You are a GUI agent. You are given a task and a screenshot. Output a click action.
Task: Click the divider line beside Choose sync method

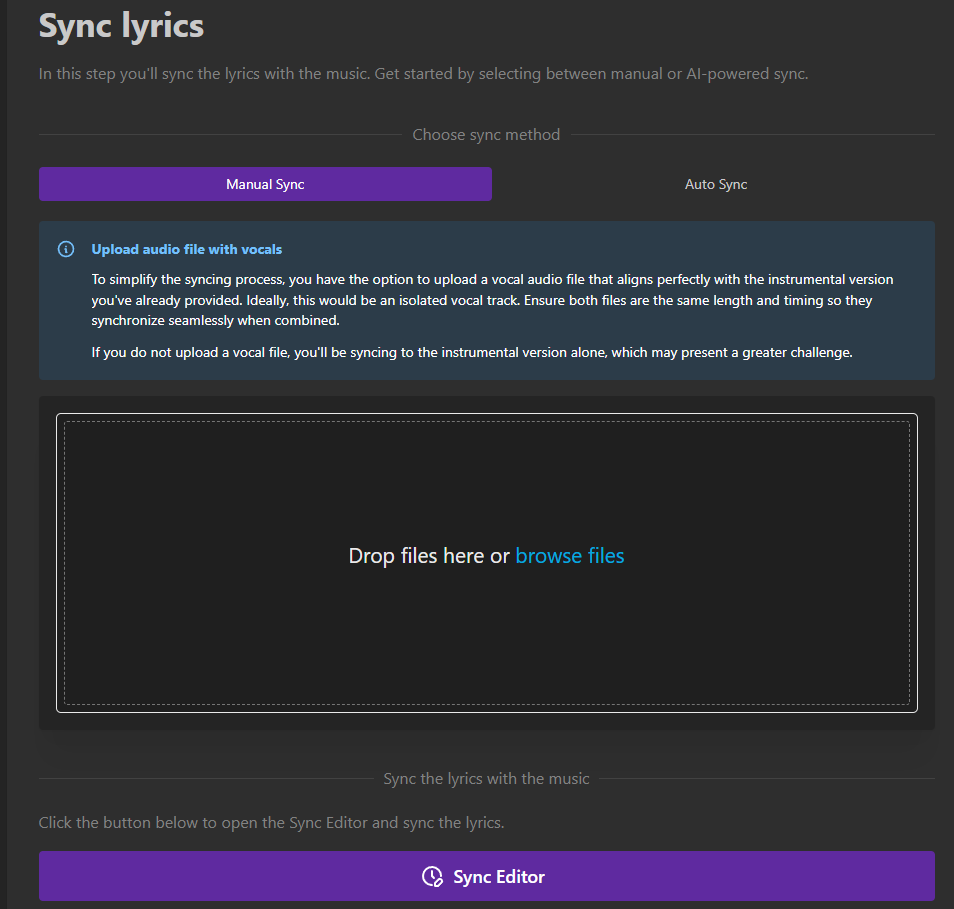pyautogui.click(x=220, y=134)
